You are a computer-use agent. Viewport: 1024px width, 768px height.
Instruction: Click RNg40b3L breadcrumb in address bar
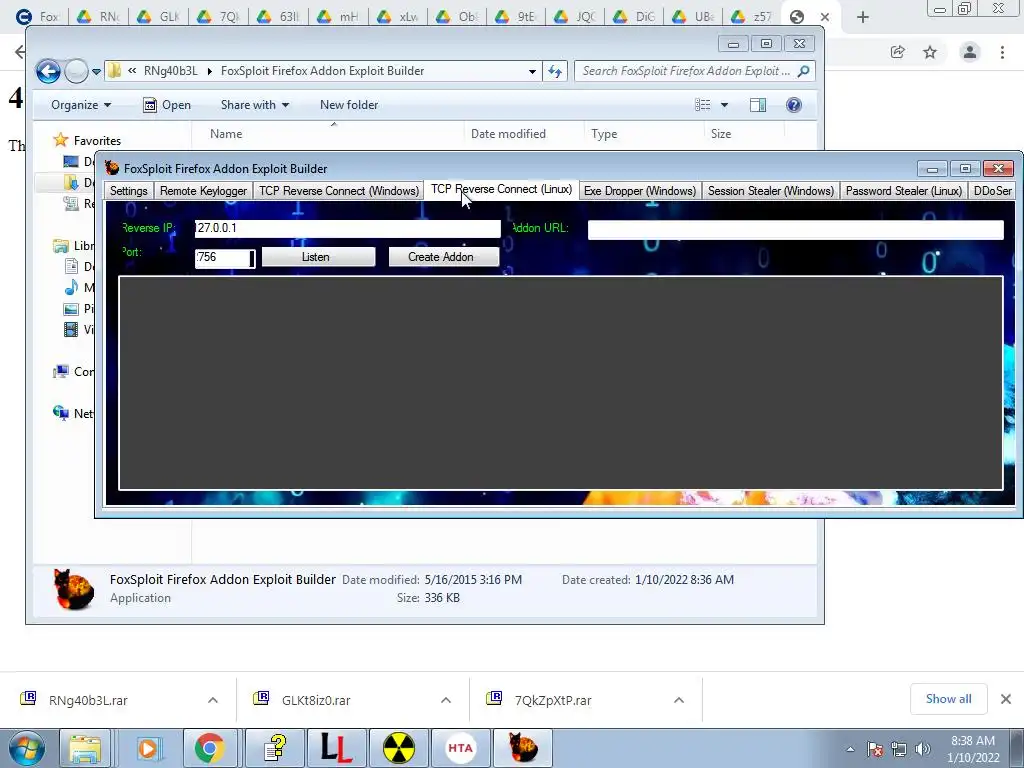tap(170, 71)
